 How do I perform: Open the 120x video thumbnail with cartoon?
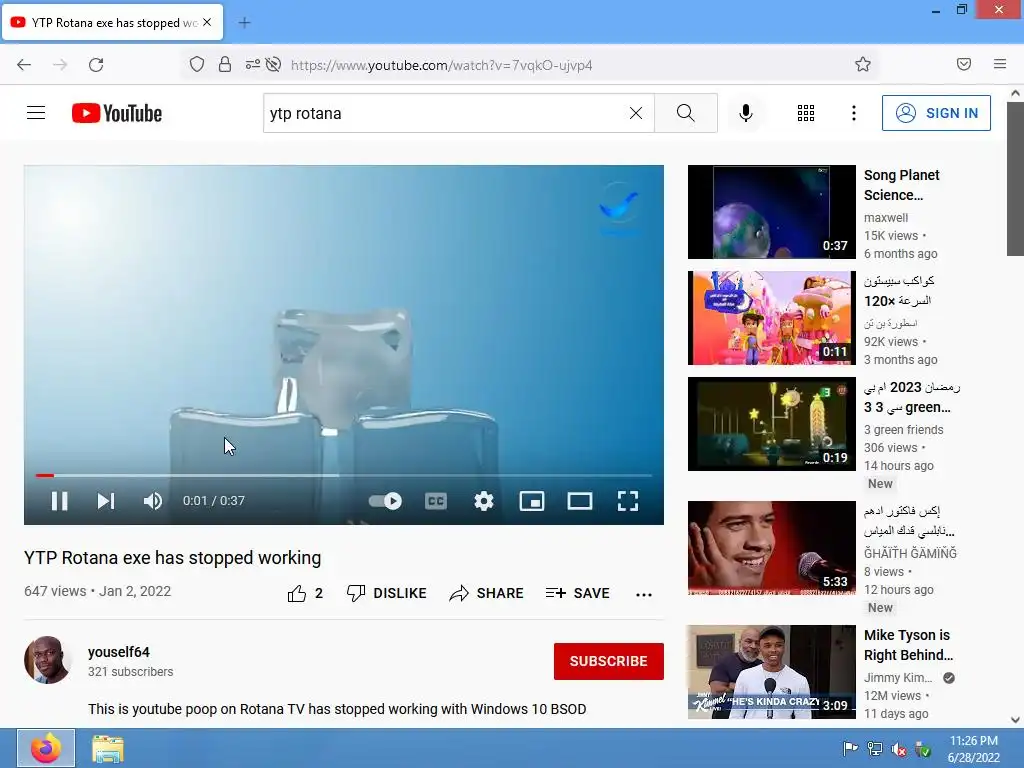(x=771, y=318)
